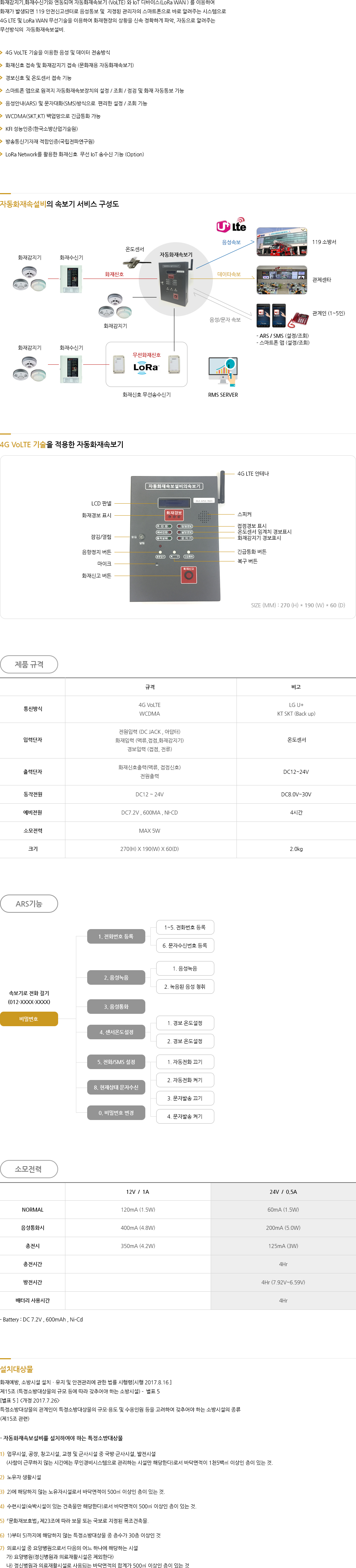
Task: Click the LoRa logo in 무선송수신기 box
Action: 146,367
